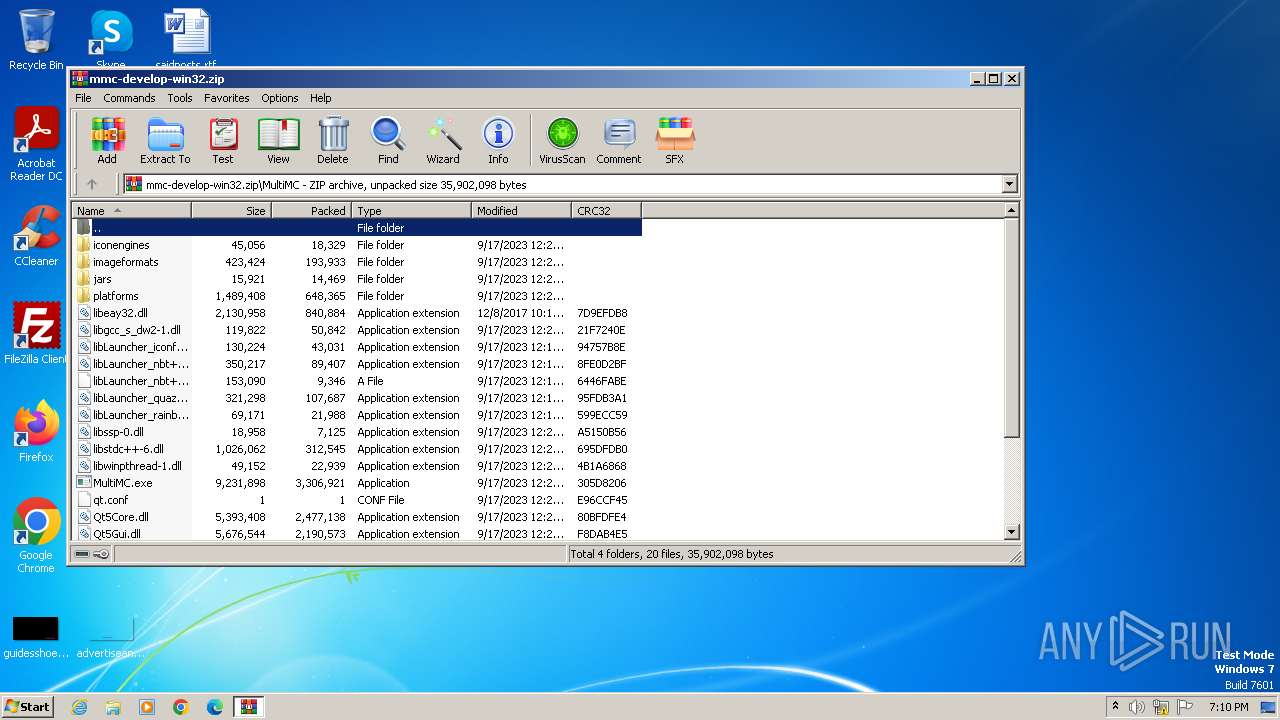Viewport: 1280px width, 720px height.
Task: Sort by Name column header
Action: (x=131, y=211)
